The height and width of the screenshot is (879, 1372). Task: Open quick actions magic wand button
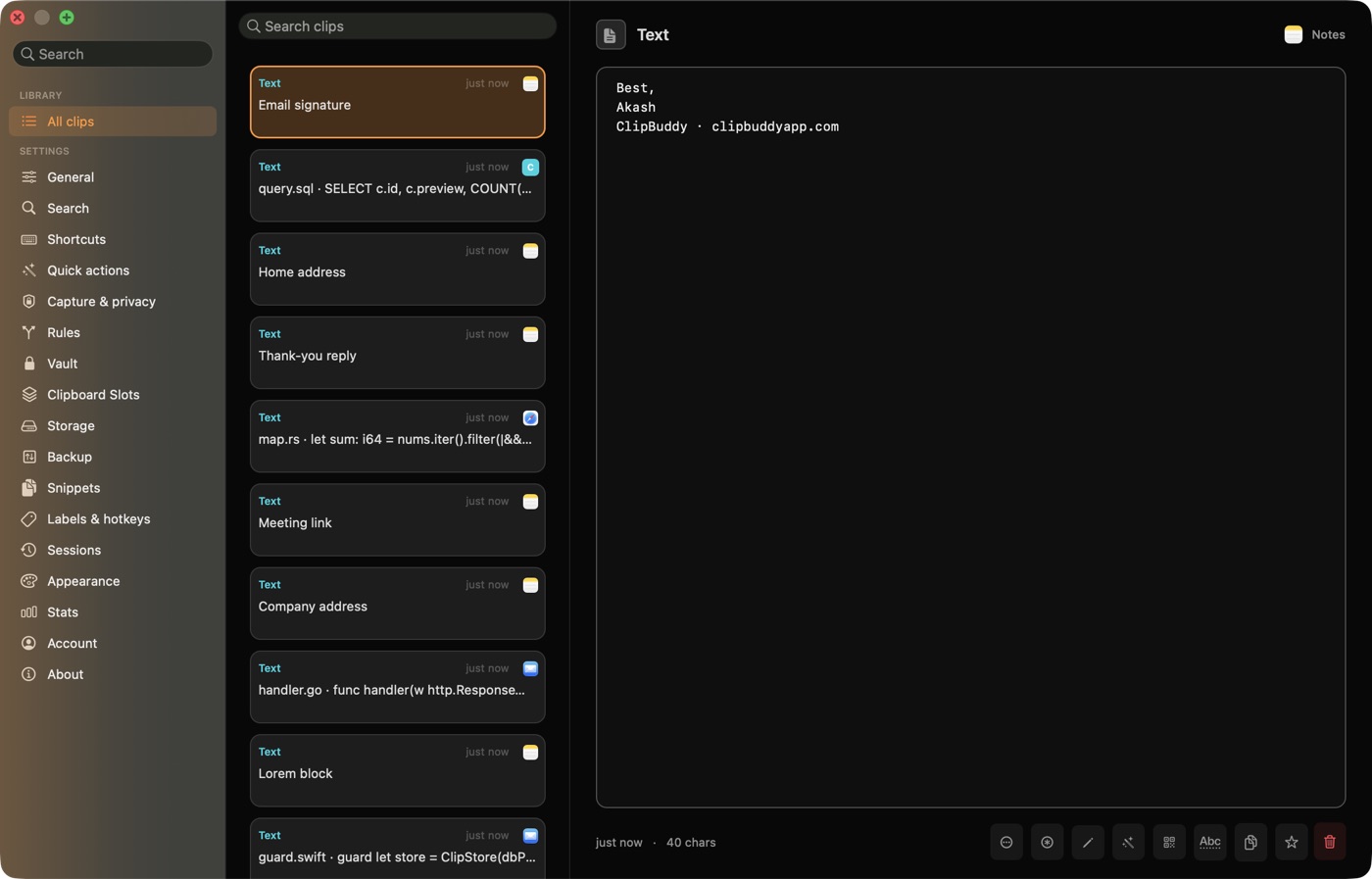[1129, 842]
